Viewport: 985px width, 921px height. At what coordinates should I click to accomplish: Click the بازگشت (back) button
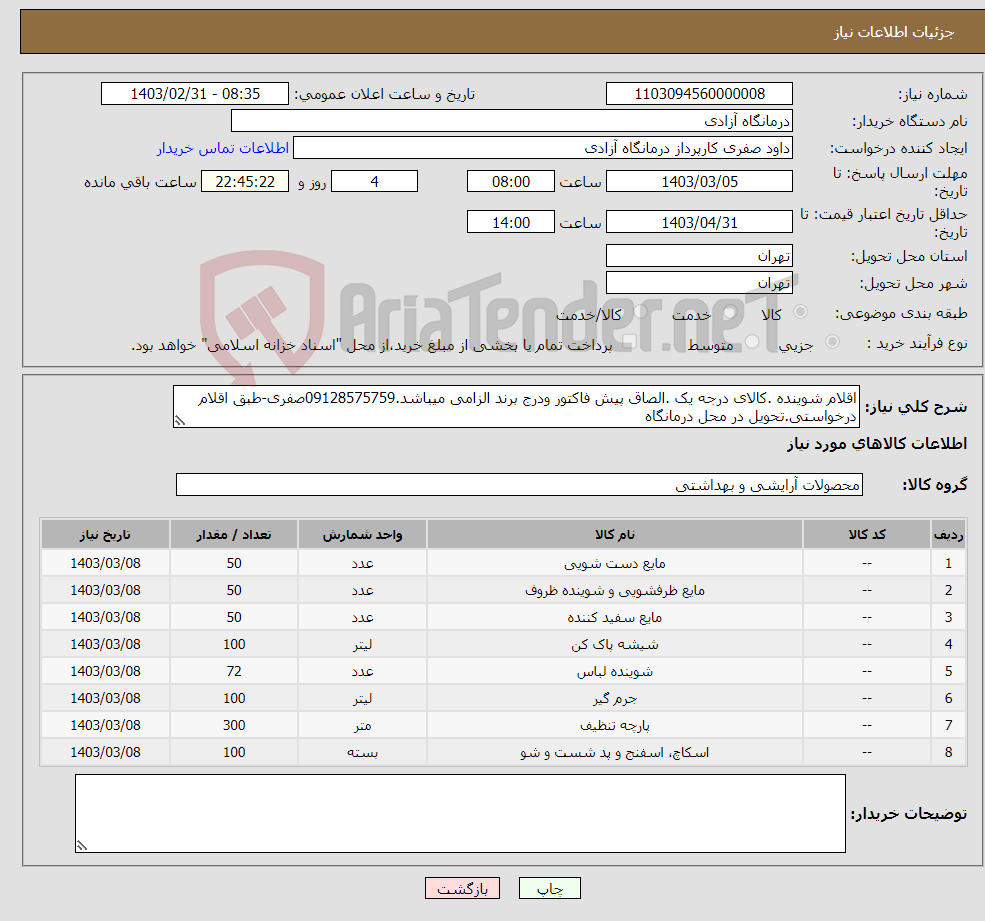click(x=462, y=888)
